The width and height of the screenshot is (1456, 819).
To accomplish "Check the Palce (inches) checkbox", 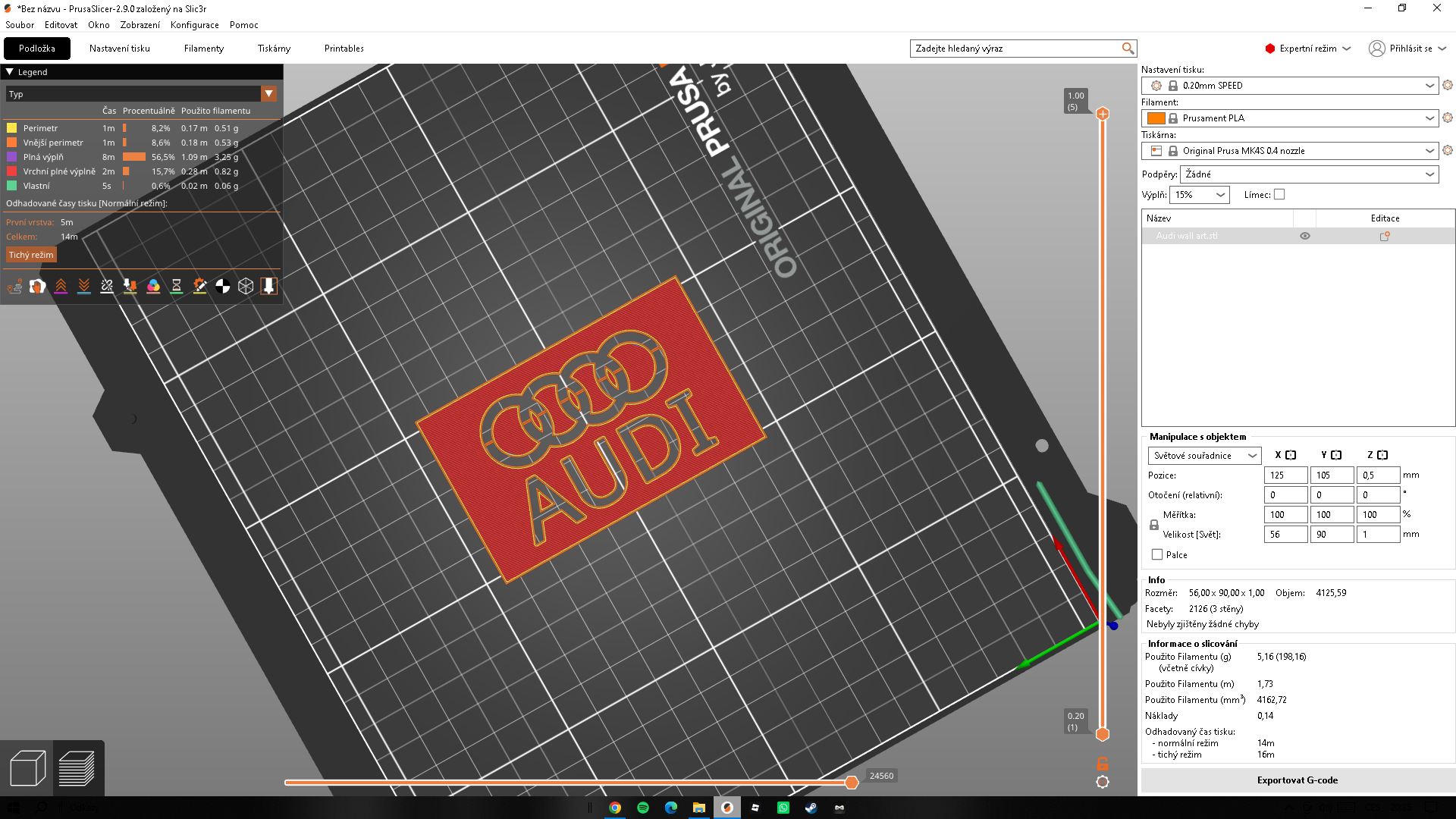I will tap(1157, 555).
